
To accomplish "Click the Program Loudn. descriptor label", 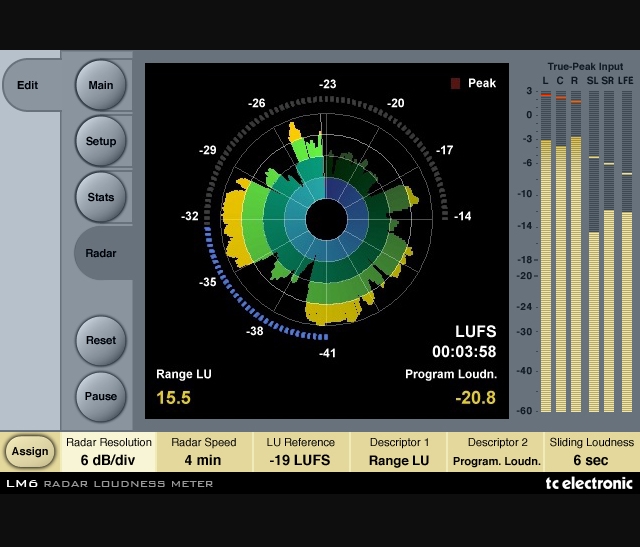I will point(451,374).
